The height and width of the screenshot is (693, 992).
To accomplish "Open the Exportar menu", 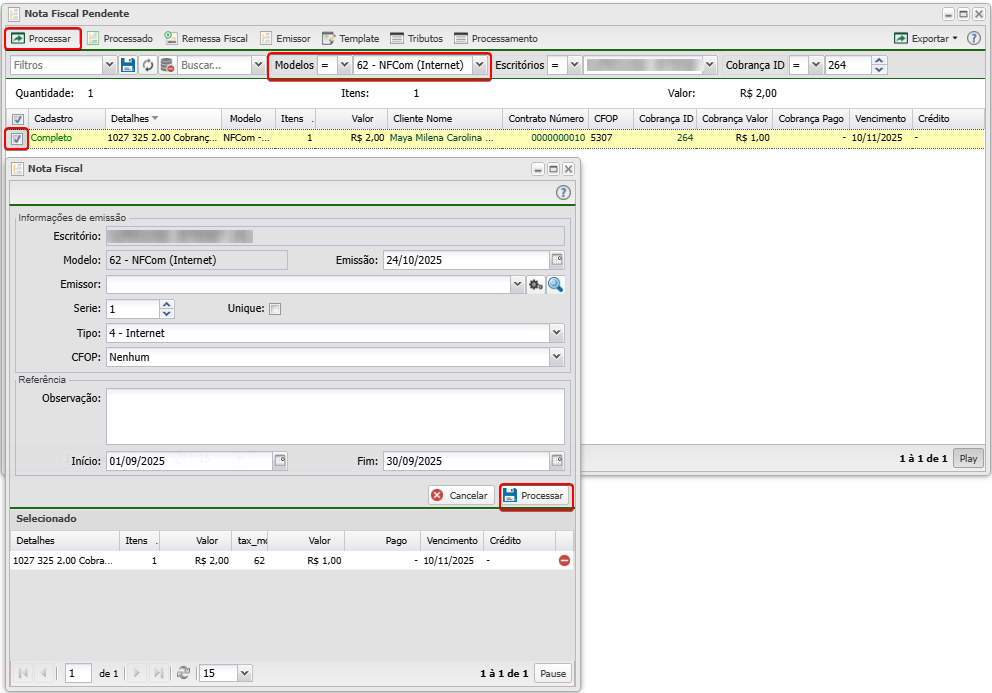I will click(x=926, y=38).
